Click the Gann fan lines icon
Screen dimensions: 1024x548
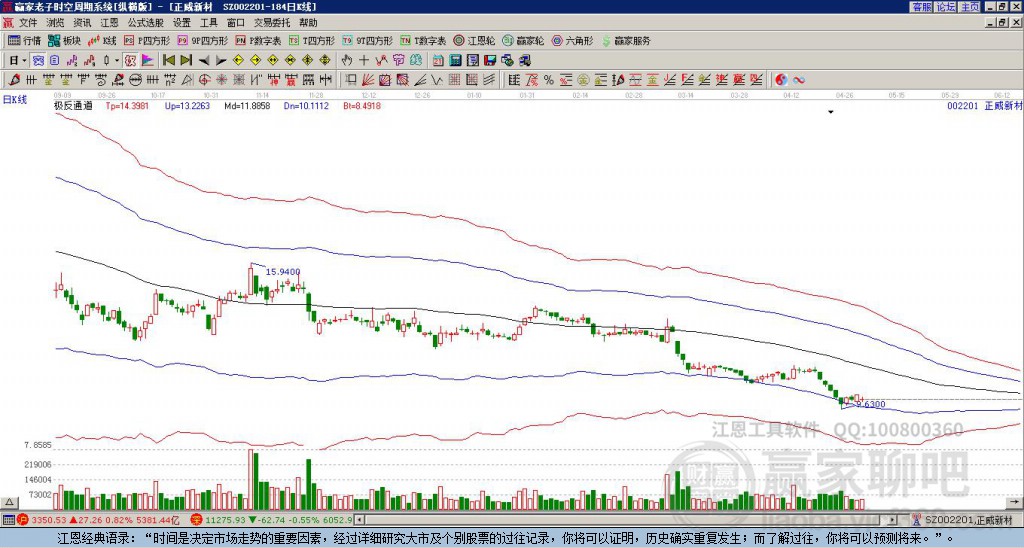[368, 80]
